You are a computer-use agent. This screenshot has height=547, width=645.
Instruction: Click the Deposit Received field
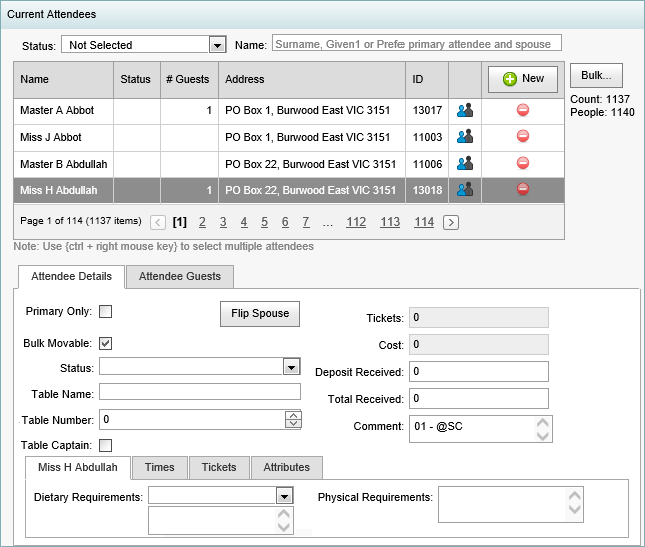479,371
